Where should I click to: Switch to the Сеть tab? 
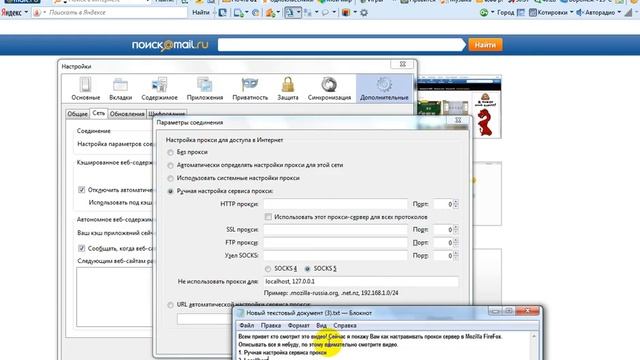point(98,113)
